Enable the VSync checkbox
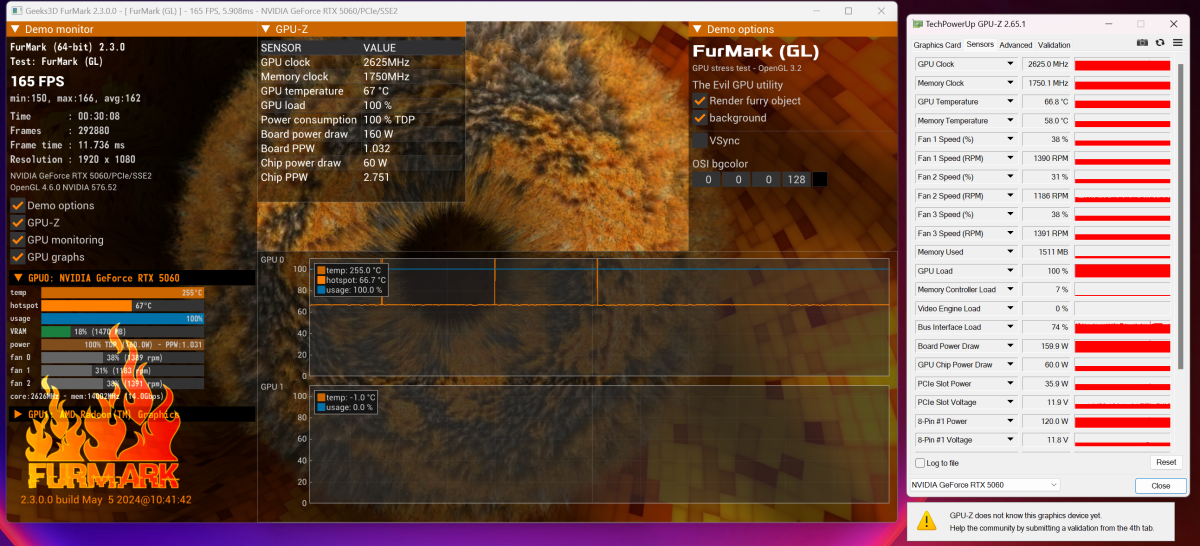Screen dimensions: 1200x546 700,141
